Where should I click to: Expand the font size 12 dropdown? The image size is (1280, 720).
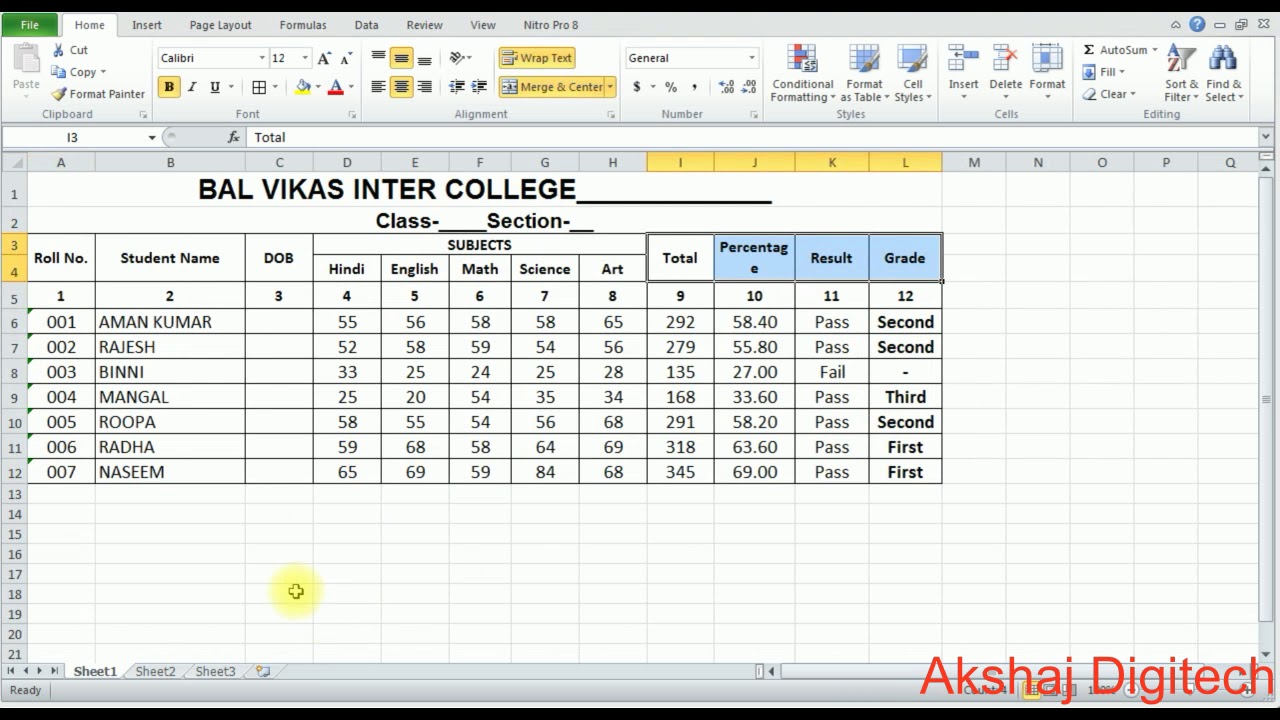[x=305, y=58]
